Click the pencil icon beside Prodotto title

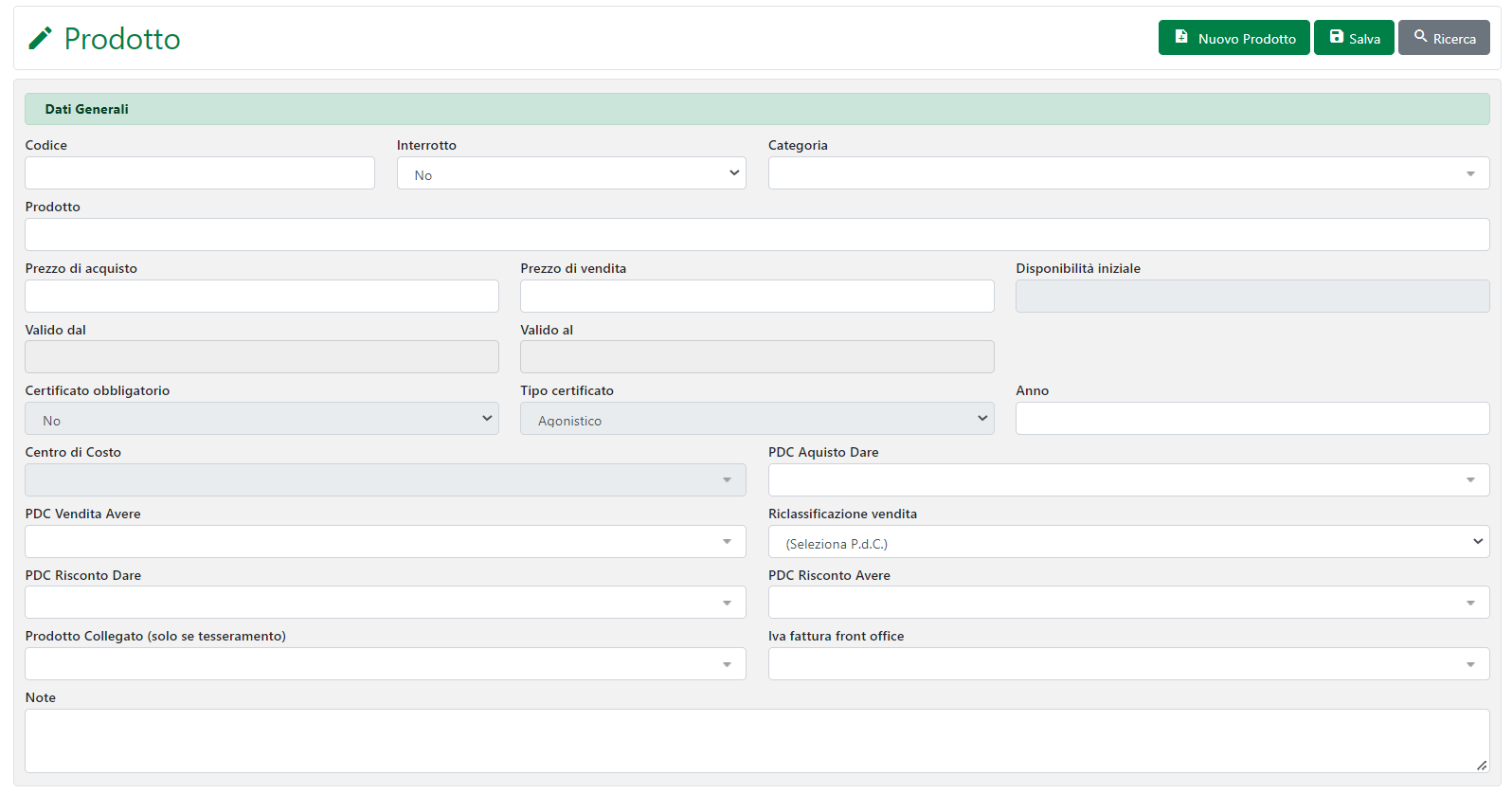tap(40, 39)
